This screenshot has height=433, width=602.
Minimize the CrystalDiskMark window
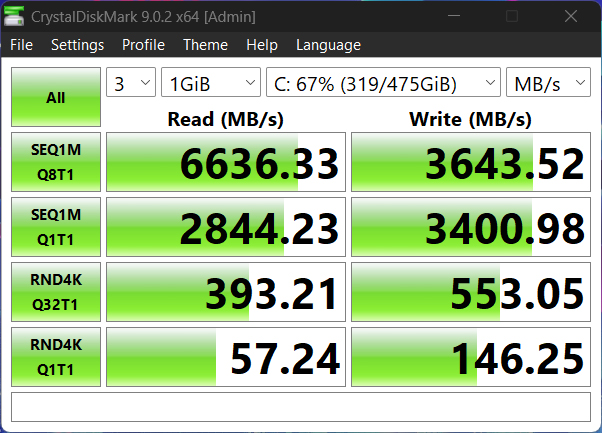[454, 16]
